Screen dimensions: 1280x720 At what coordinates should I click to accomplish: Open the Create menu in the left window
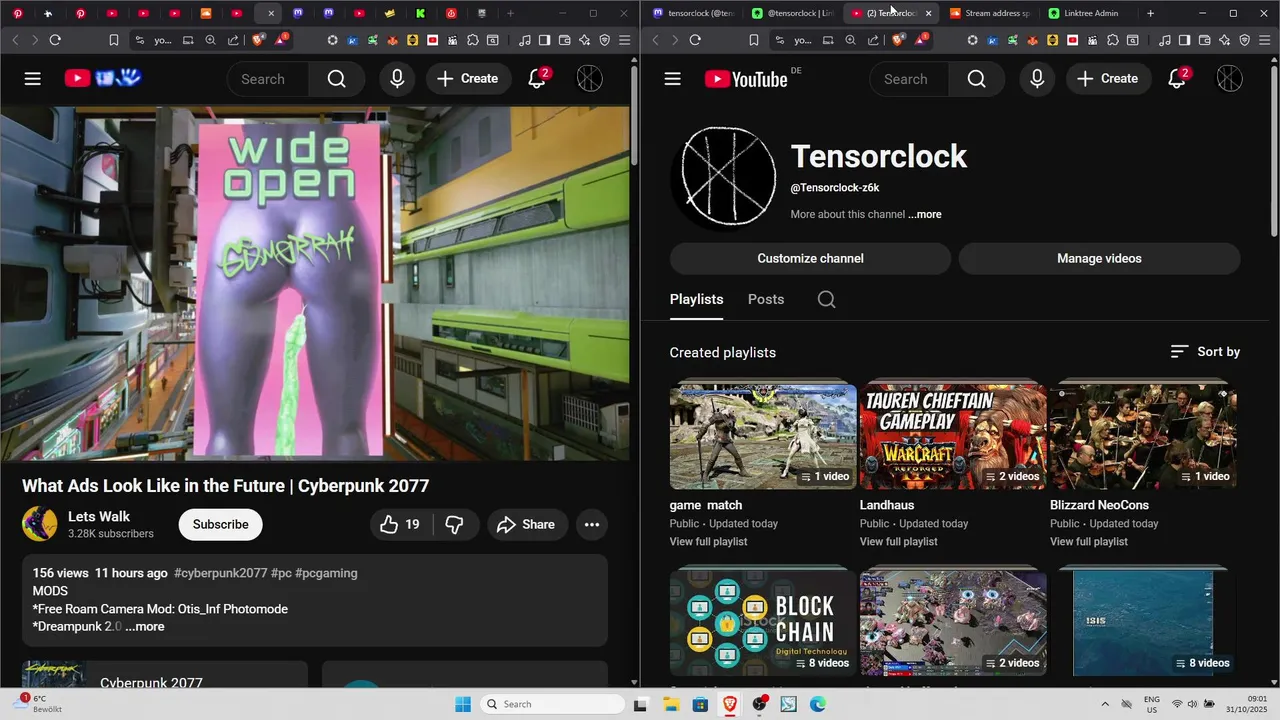tap(468, 79)
